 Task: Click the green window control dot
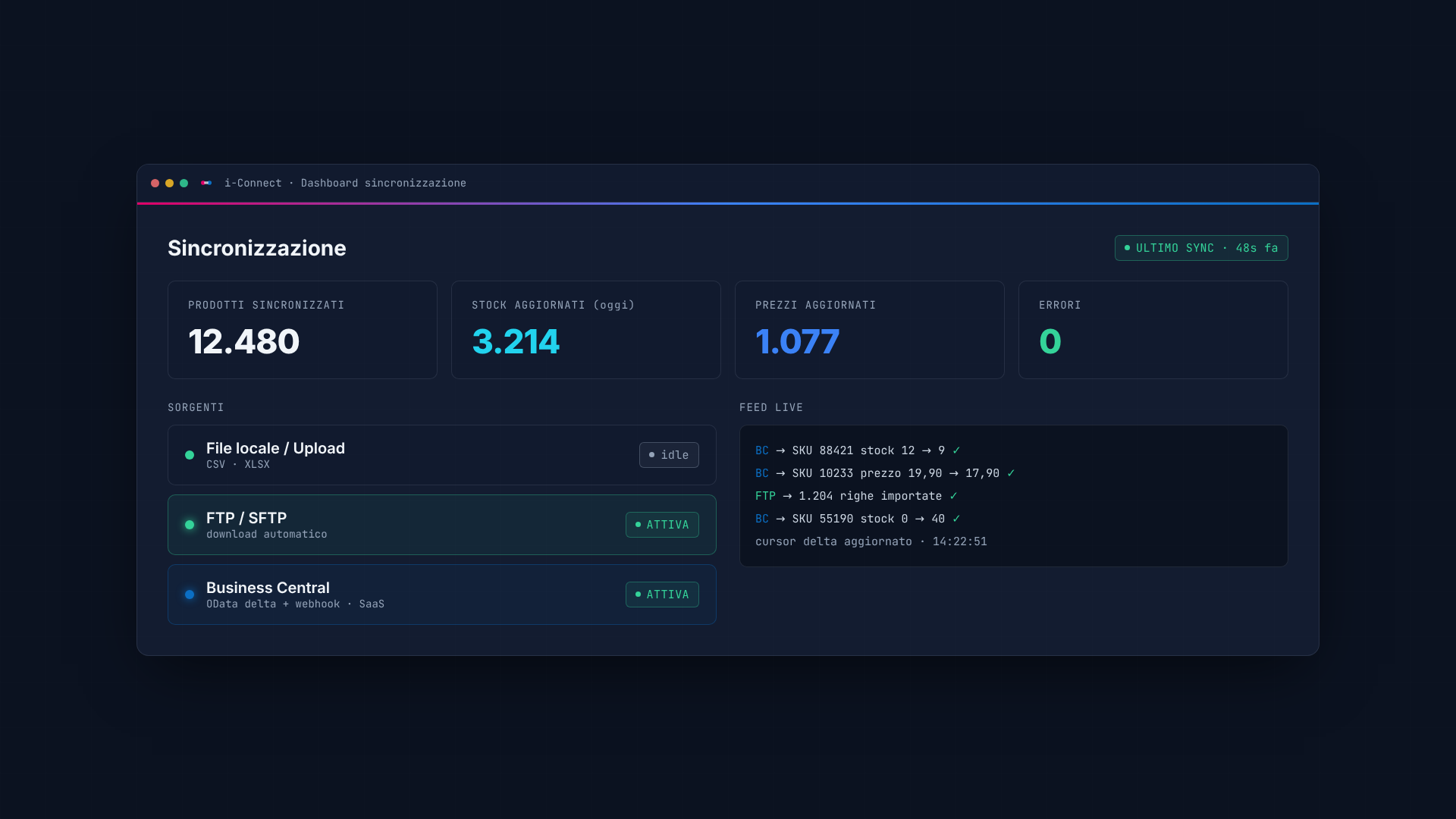click(x=184, y=183)
